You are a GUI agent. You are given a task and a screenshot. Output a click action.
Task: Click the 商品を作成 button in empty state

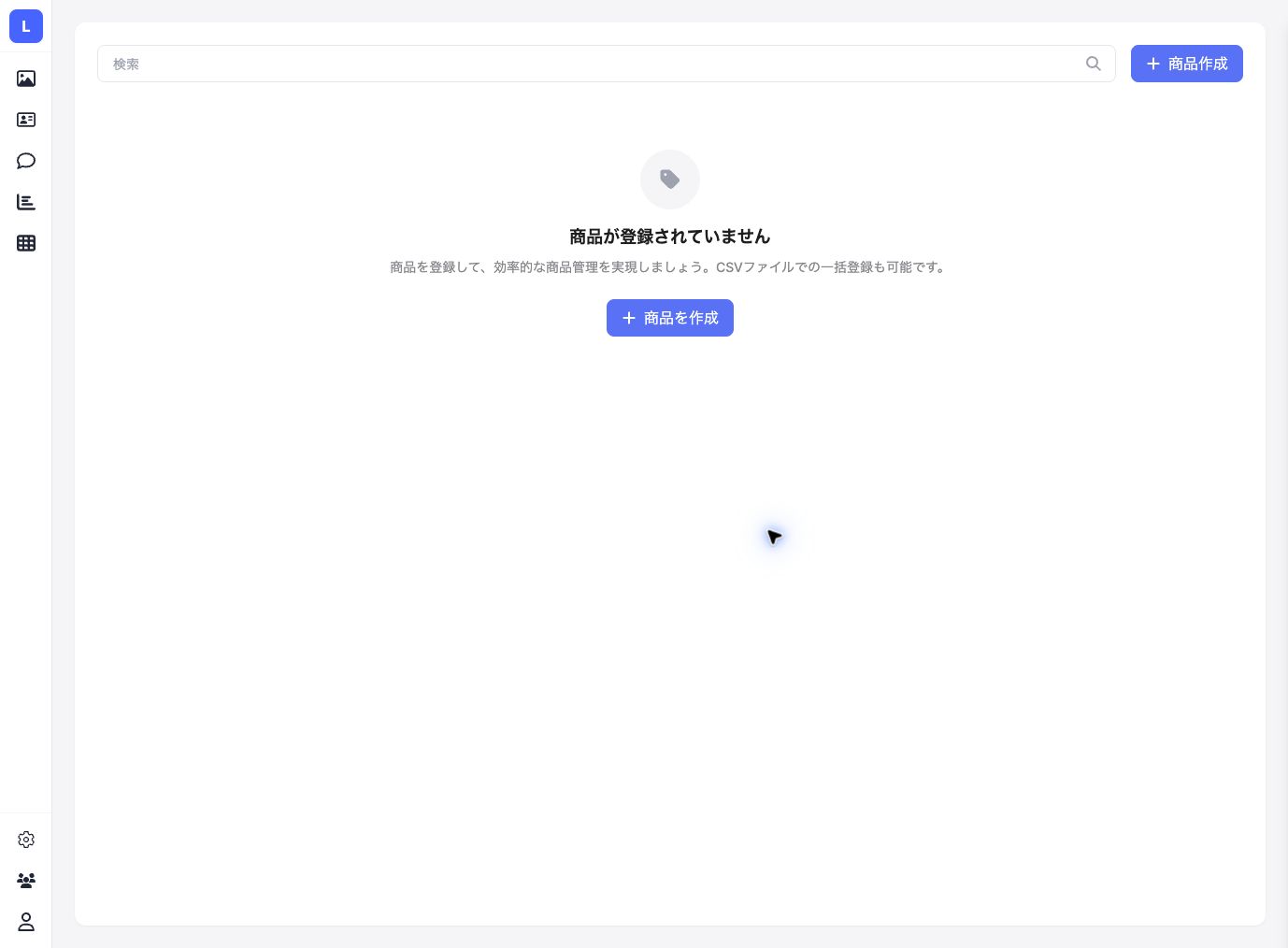point(669,318)
